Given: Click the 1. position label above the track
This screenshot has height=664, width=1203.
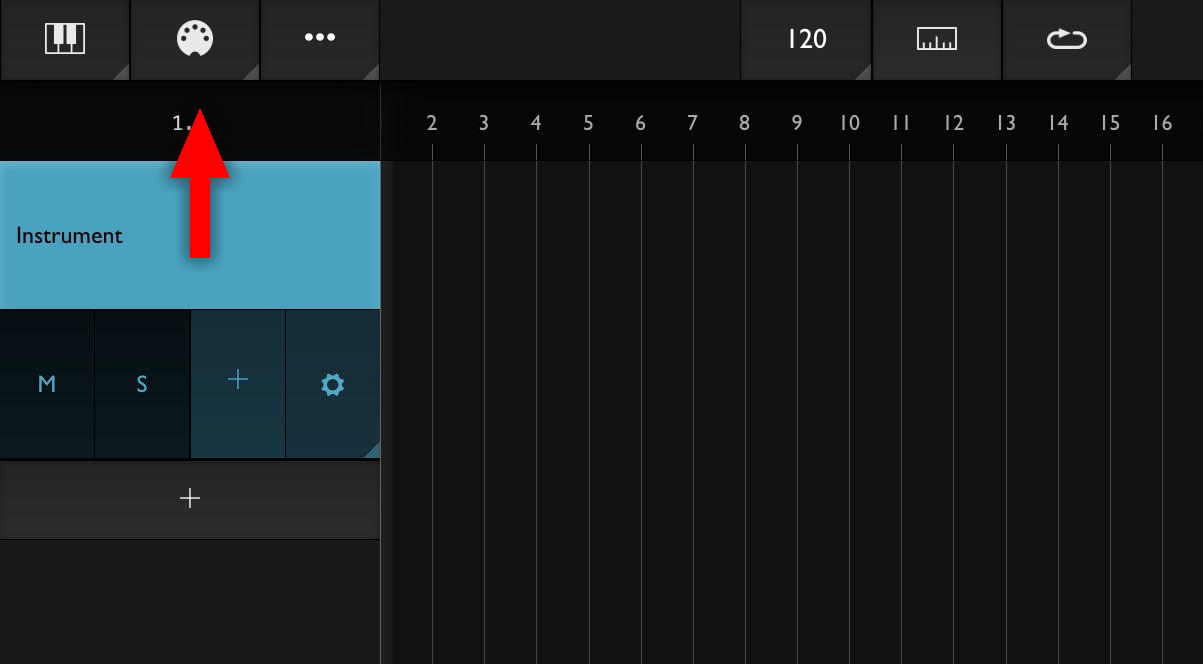Looking at the screenshot, I should pyautogui.click(x=181, y=123).
